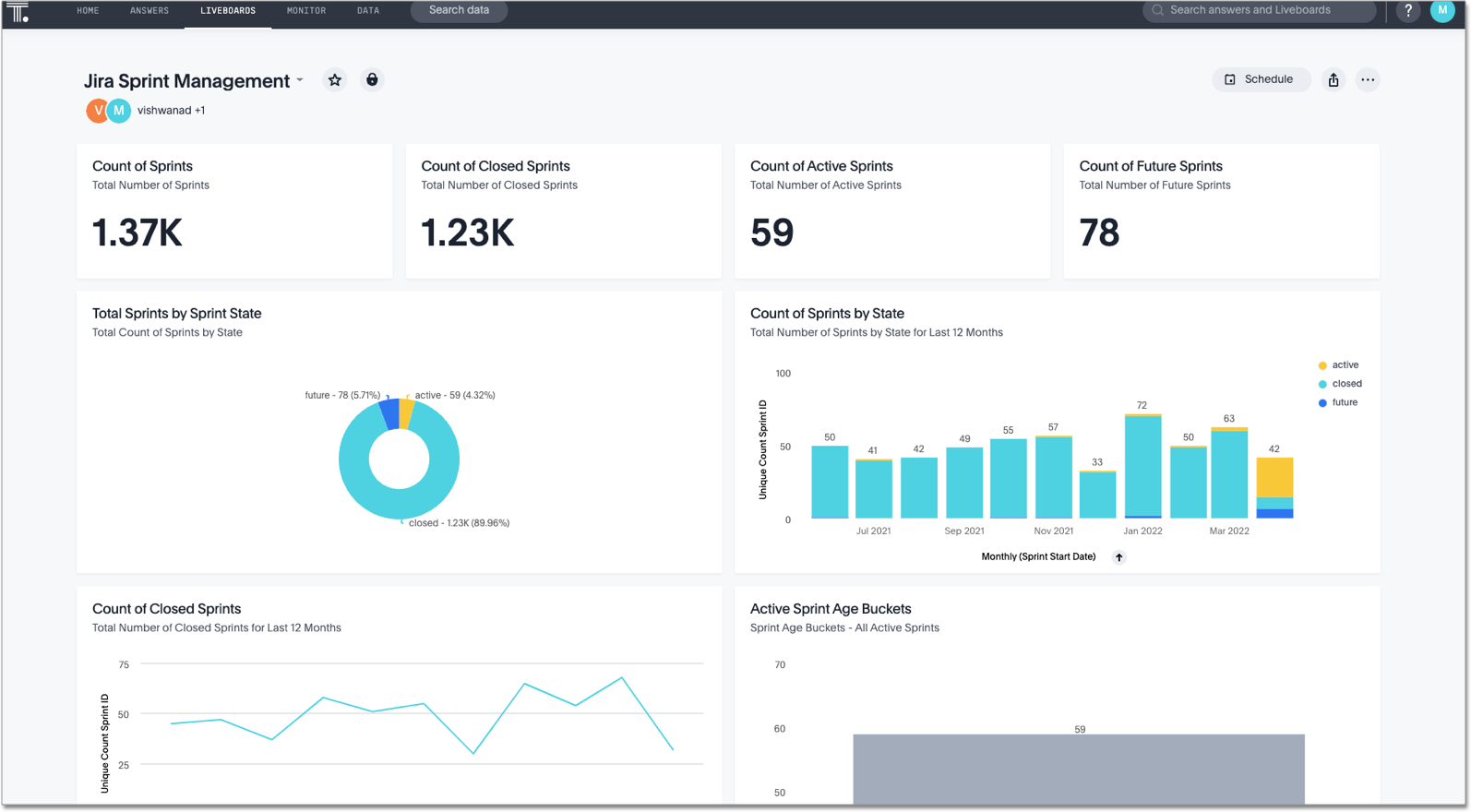Click the Monthly (Sprint Start Date) axis label
This screenshot has height=812, width=1471.
click(1038, 557)
